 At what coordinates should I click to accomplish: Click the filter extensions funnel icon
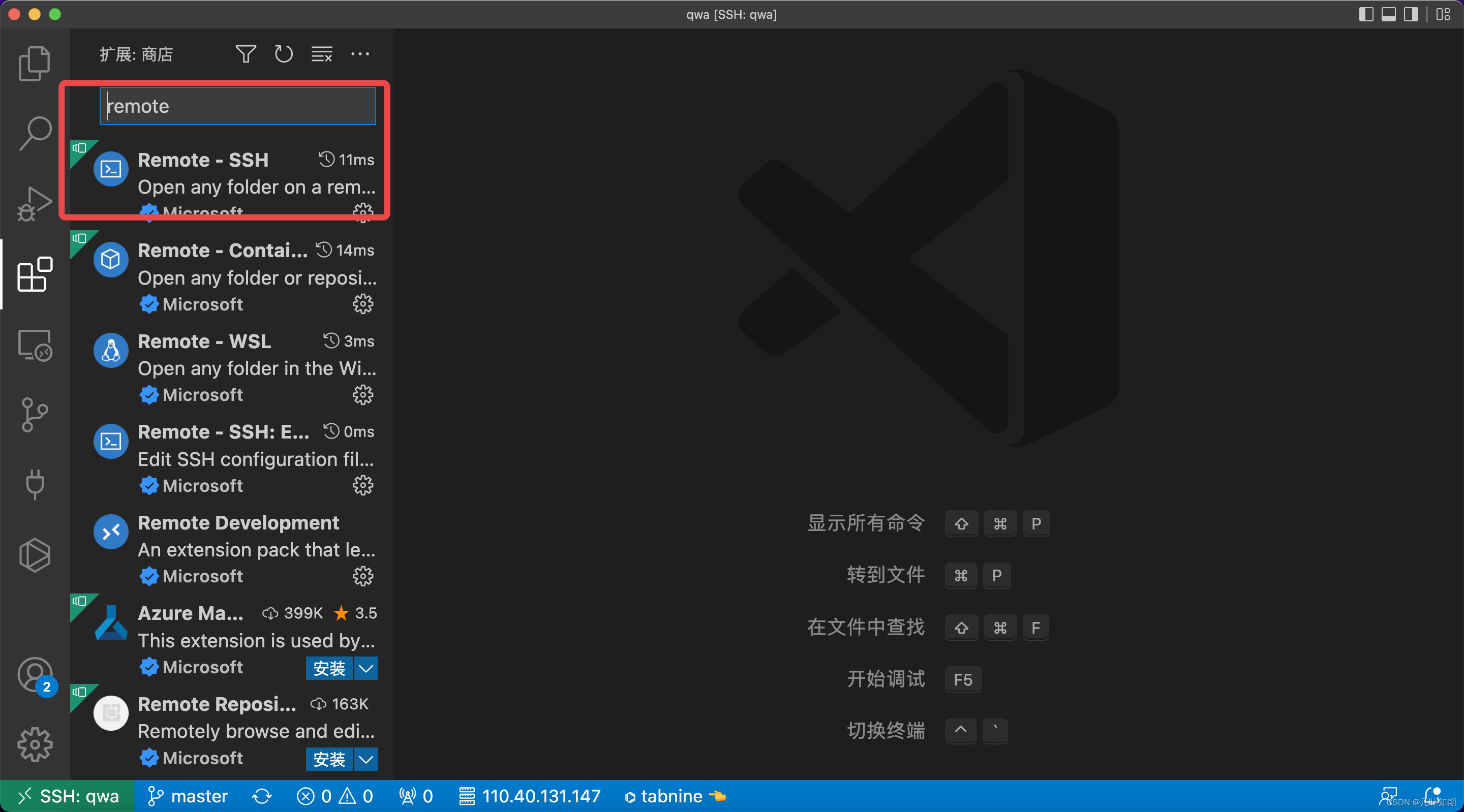[x=246, y=54]
